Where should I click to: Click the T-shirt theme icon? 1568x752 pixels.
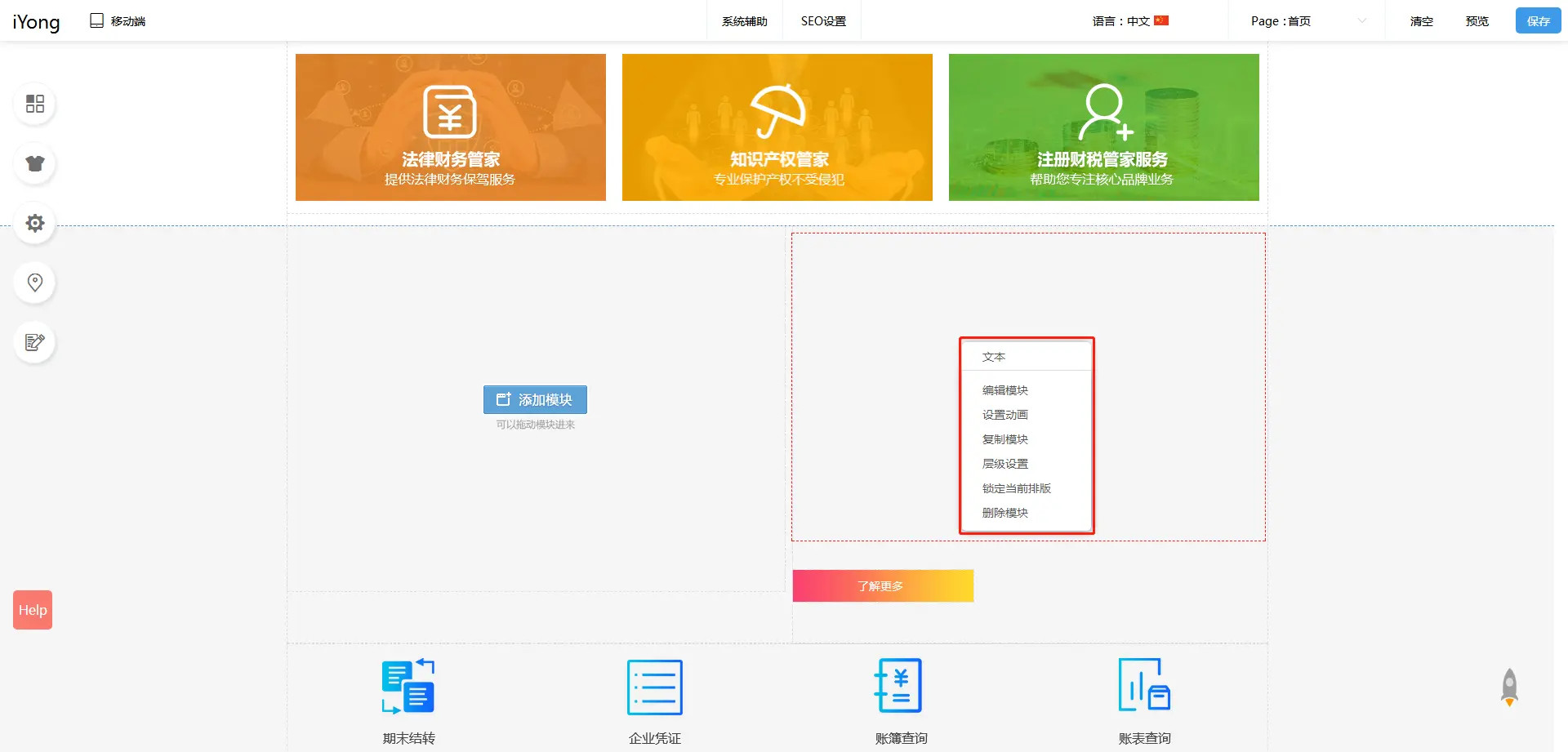tap(35, 163)
